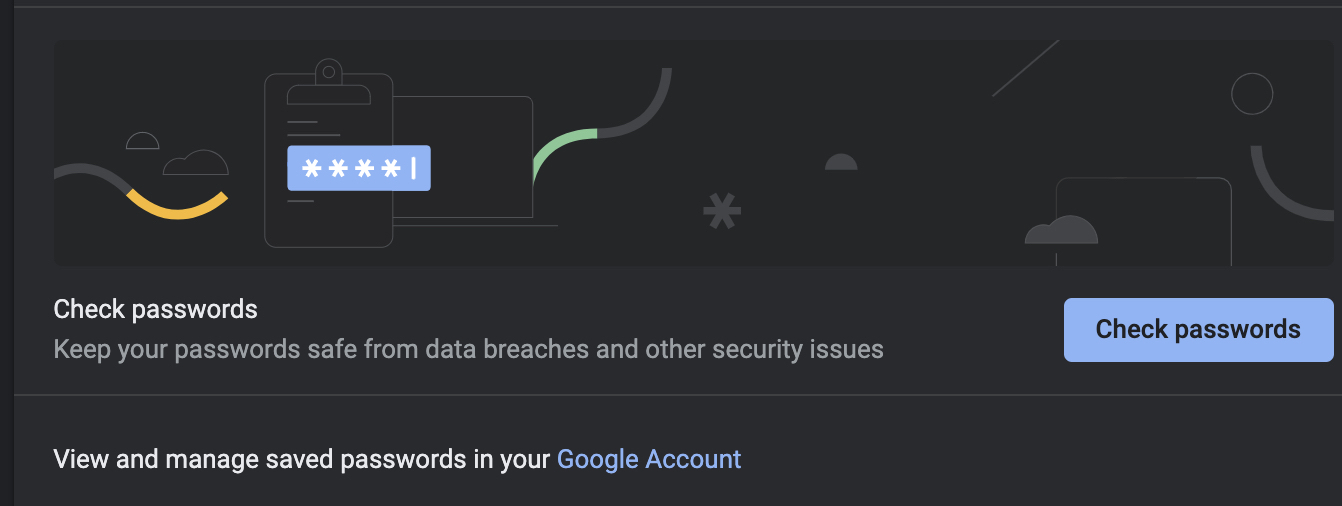This screenshot has width=1342, height=506.
Task: Click the small outlined half-circle icon
Action: tap(143, 141)
